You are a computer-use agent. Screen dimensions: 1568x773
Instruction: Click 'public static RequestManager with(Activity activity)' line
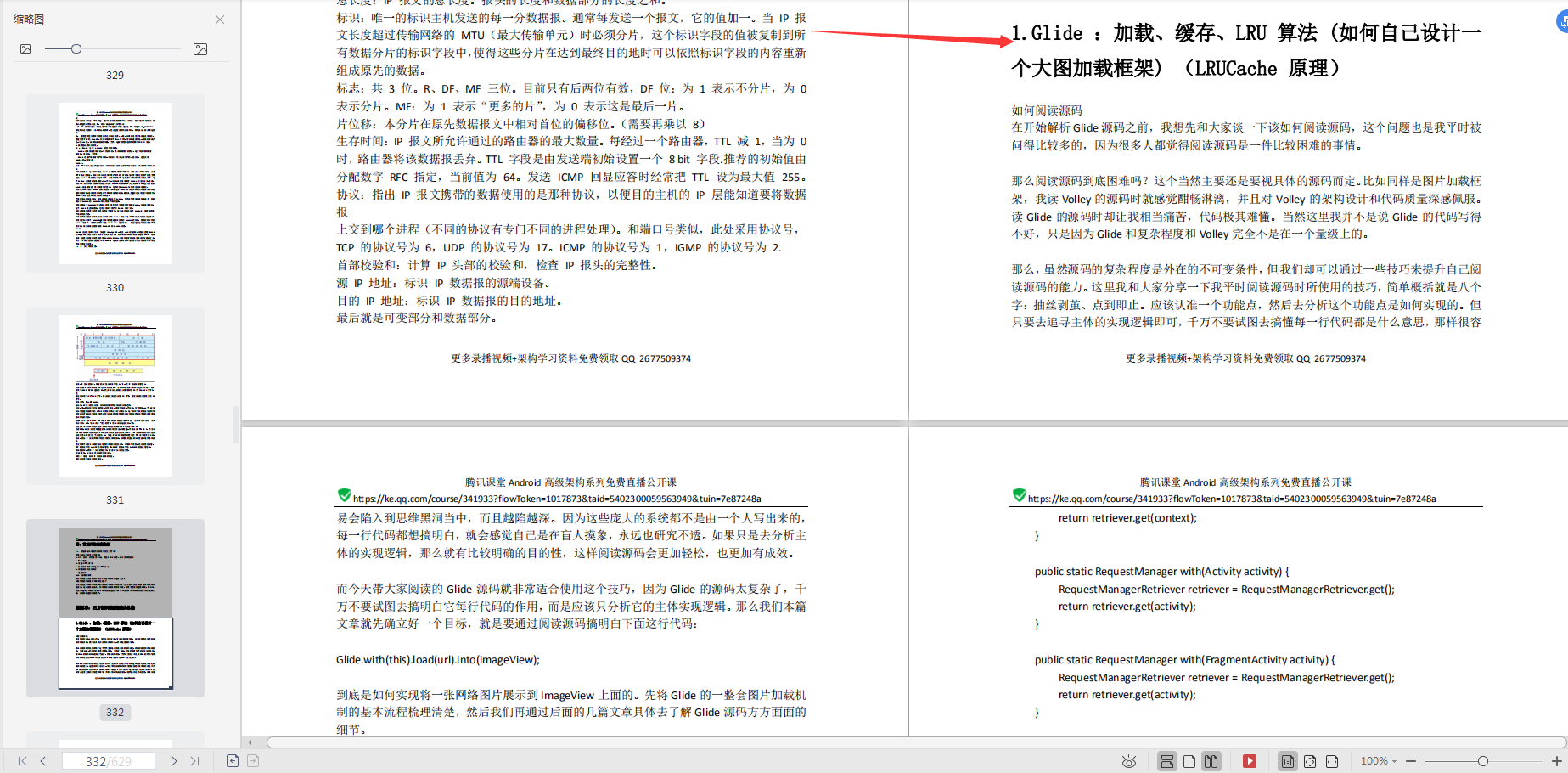point(1161,572)
